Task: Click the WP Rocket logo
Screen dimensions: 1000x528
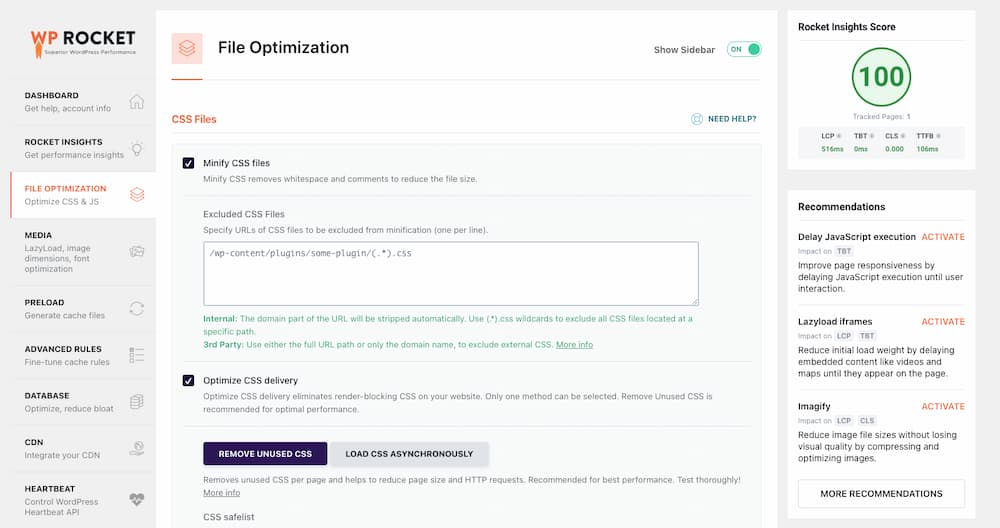Action: click(x=83, y=43)
